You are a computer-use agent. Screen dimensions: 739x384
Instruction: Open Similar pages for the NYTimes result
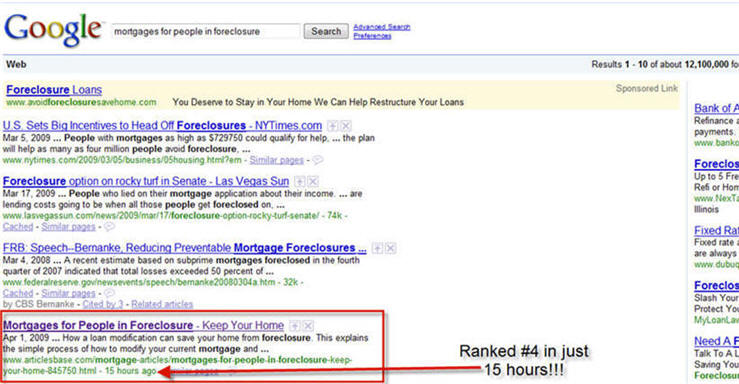(x=277, y=160)
